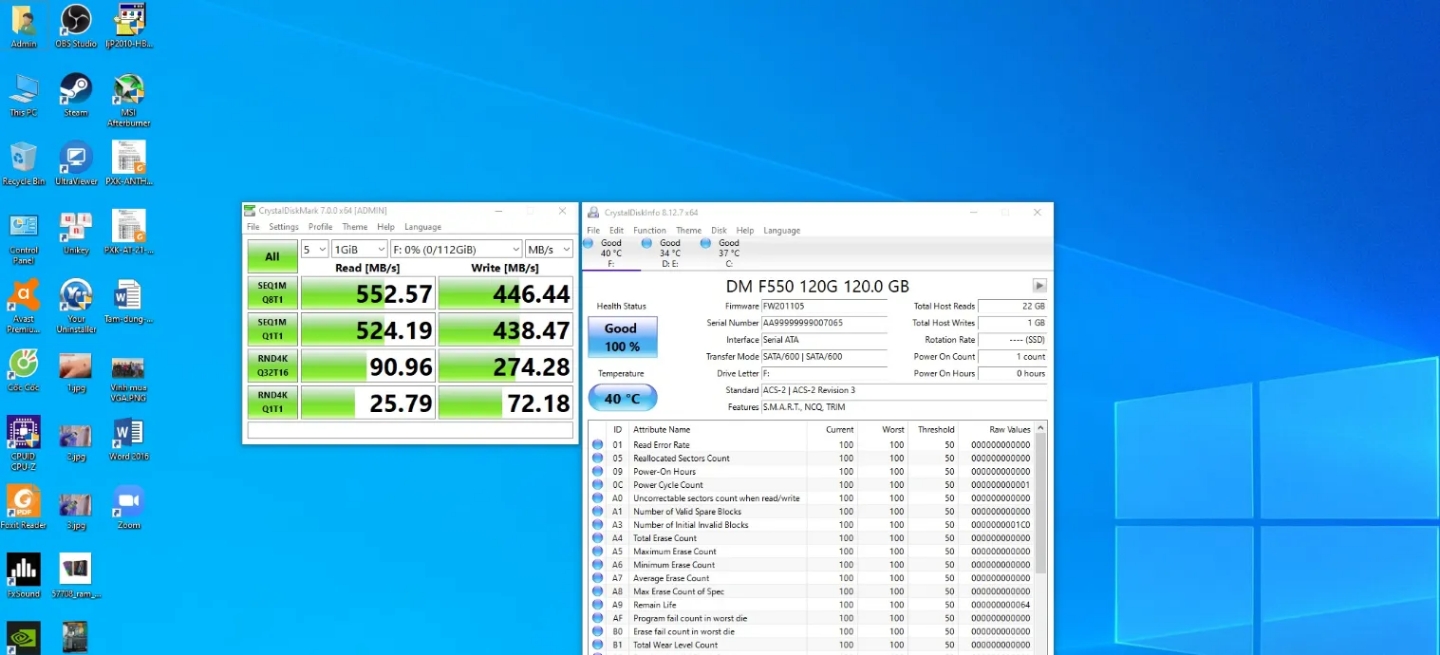Image resolution: width=1440 pixels, height=655 pixels.
Task: Select the 2.jpg image file on desktop
Action: pos(76,439)
